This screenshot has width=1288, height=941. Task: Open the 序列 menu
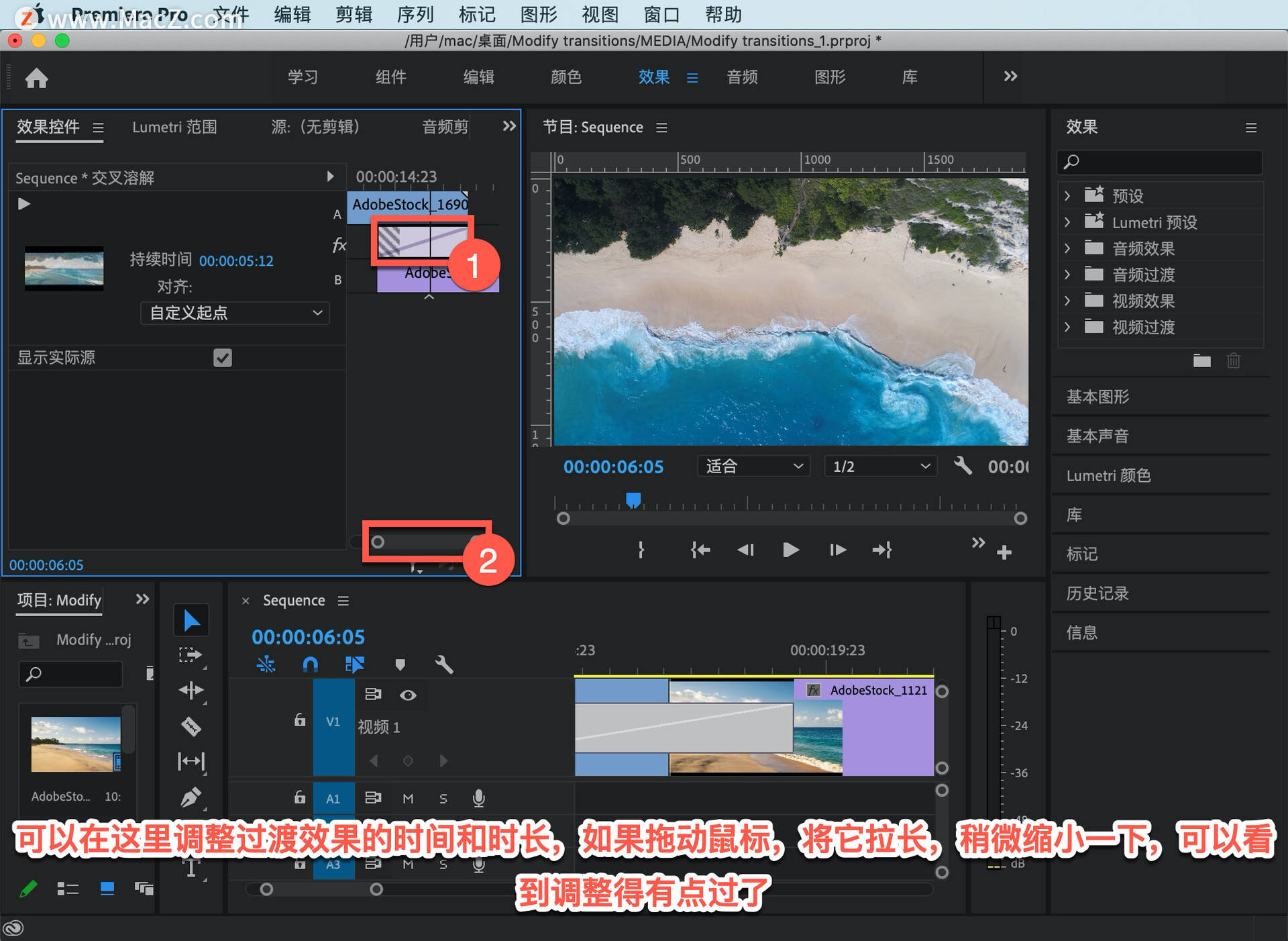[x=415, y=14]
